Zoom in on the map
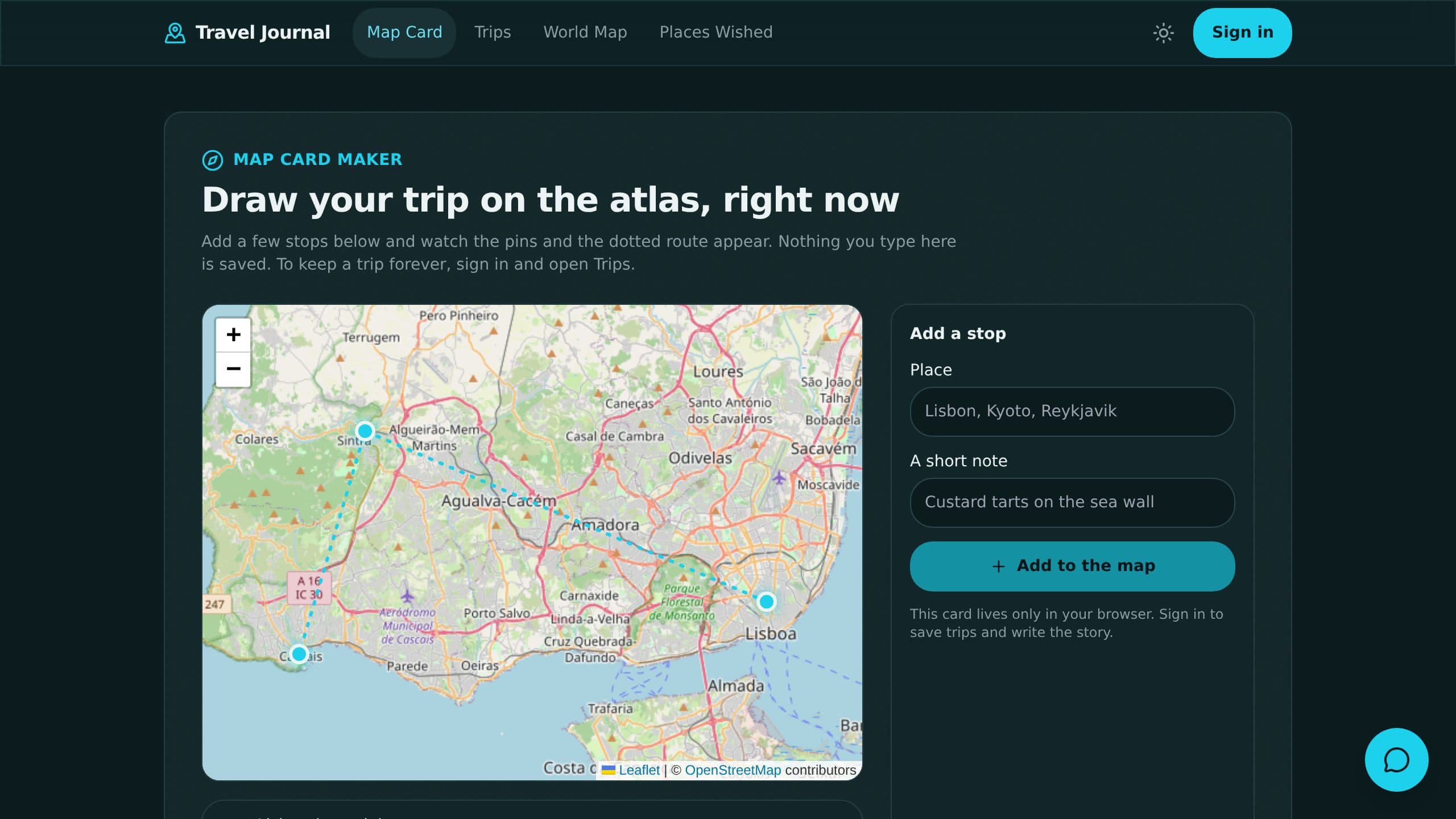 click(x=233, y=334)
